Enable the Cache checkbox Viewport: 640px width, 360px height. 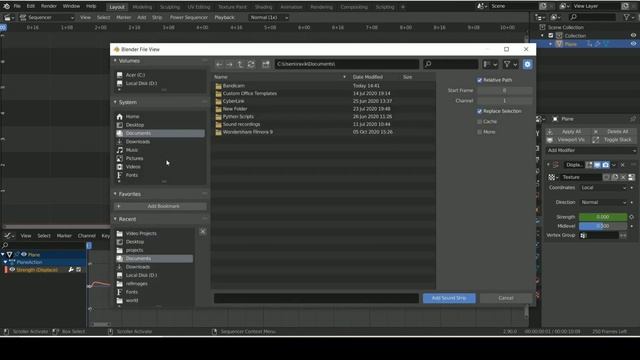[480, 122]
